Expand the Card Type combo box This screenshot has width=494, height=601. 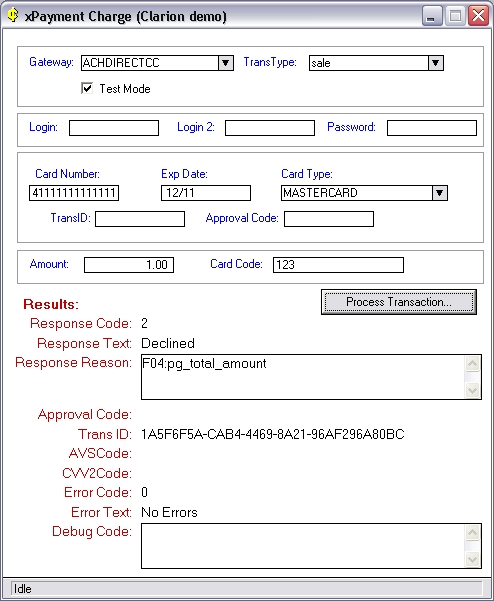click(440, 193)
